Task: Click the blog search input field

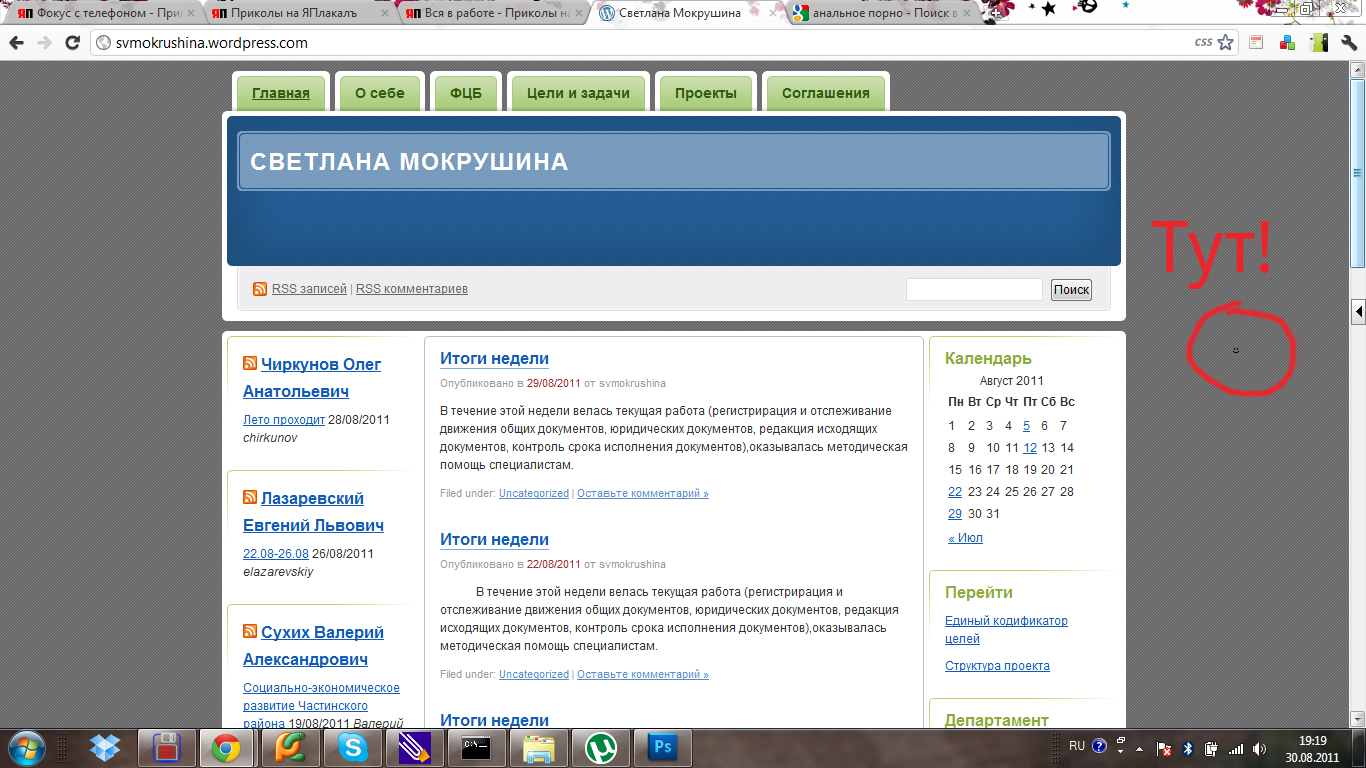Action: pyautogui.click(x=974, y=289)
